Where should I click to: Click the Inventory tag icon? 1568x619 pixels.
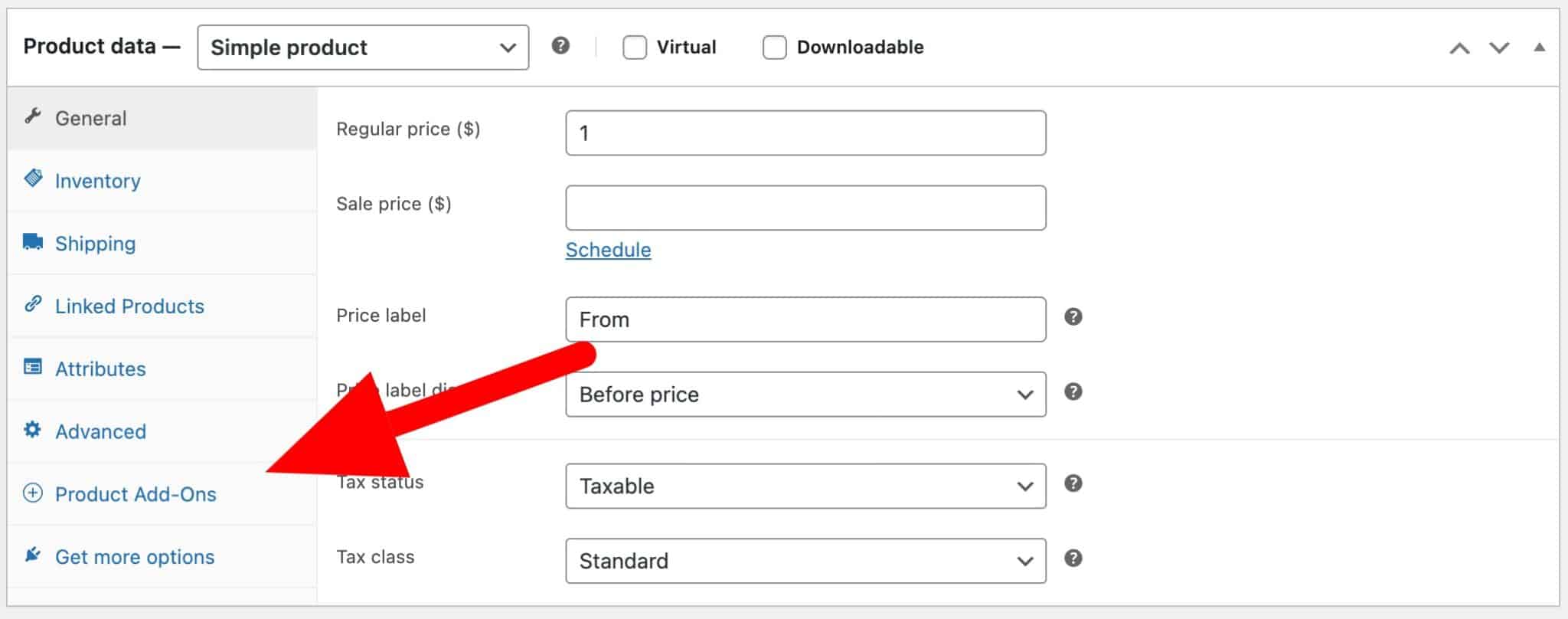[x=31, y=178]
